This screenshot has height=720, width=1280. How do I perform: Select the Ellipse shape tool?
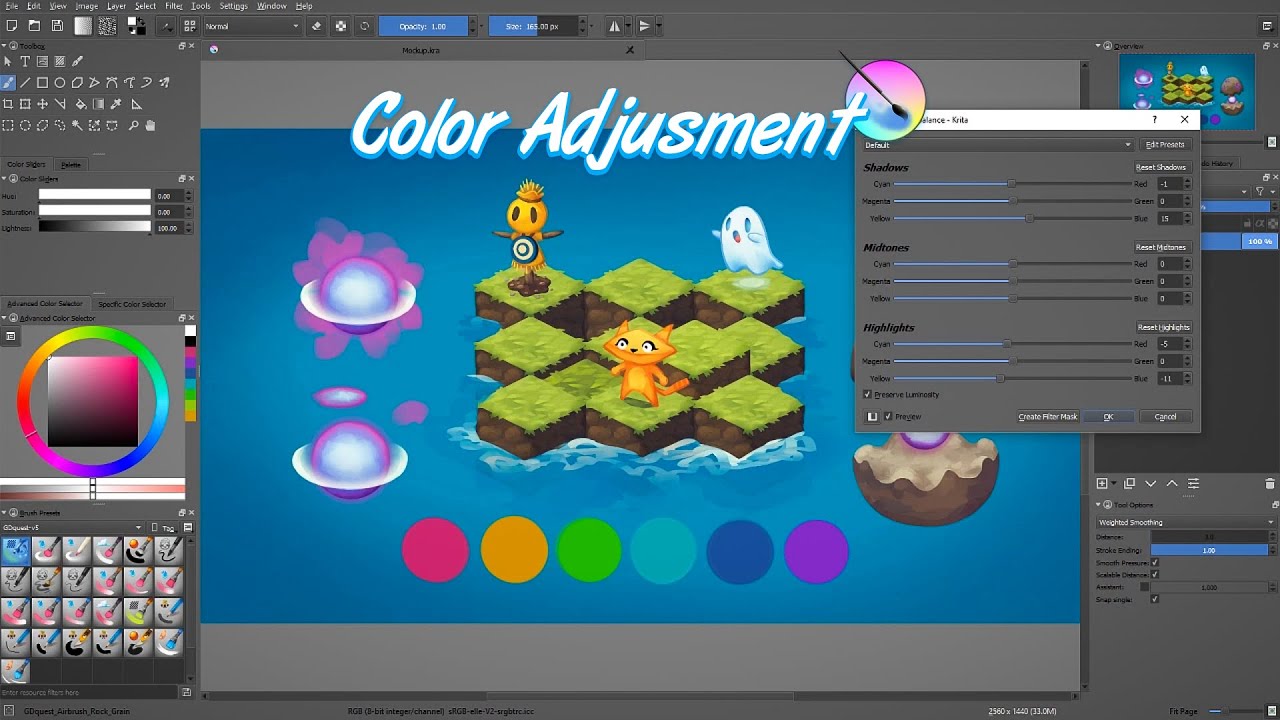pyautogui.click(x=59, y=83)
